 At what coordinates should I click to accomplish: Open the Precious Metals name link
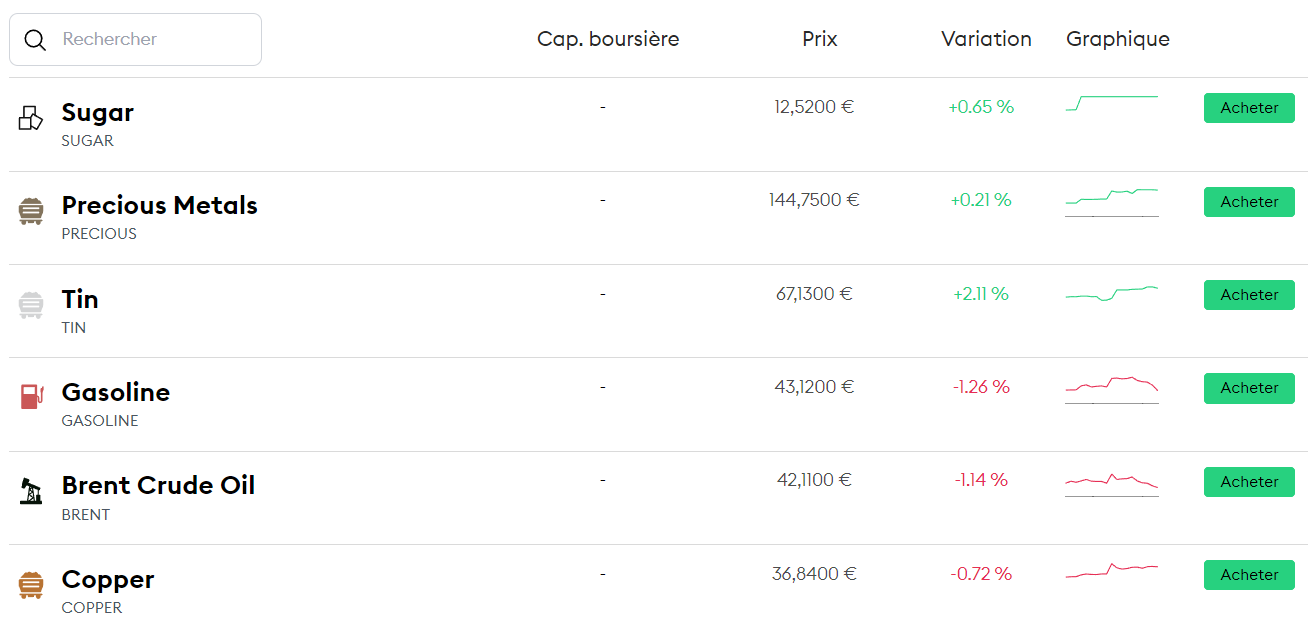pyautogui.click(x=160, y=206)
